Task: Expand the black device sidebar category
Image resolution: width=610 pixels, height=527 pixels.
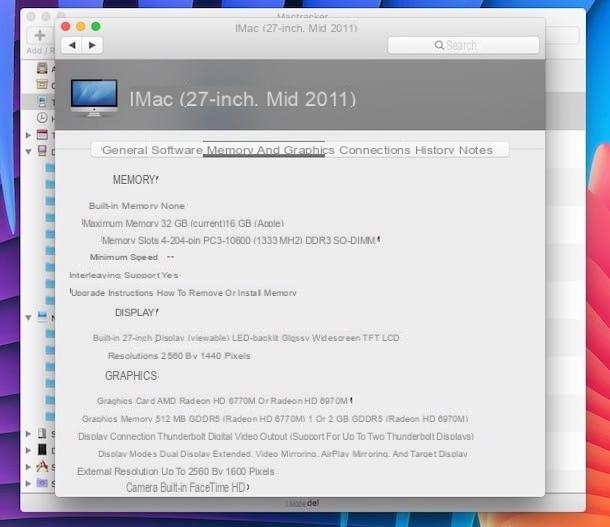Action: 28,450
